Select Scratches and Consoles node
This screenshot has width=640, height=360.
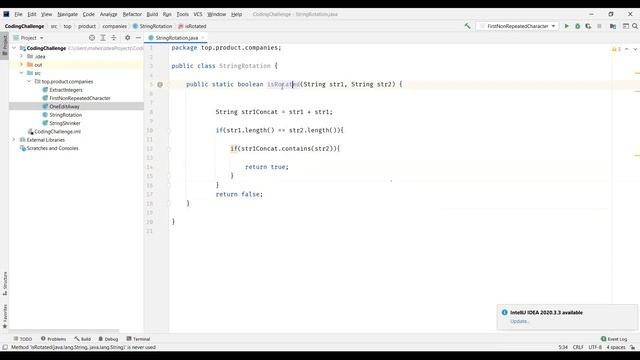52,148
